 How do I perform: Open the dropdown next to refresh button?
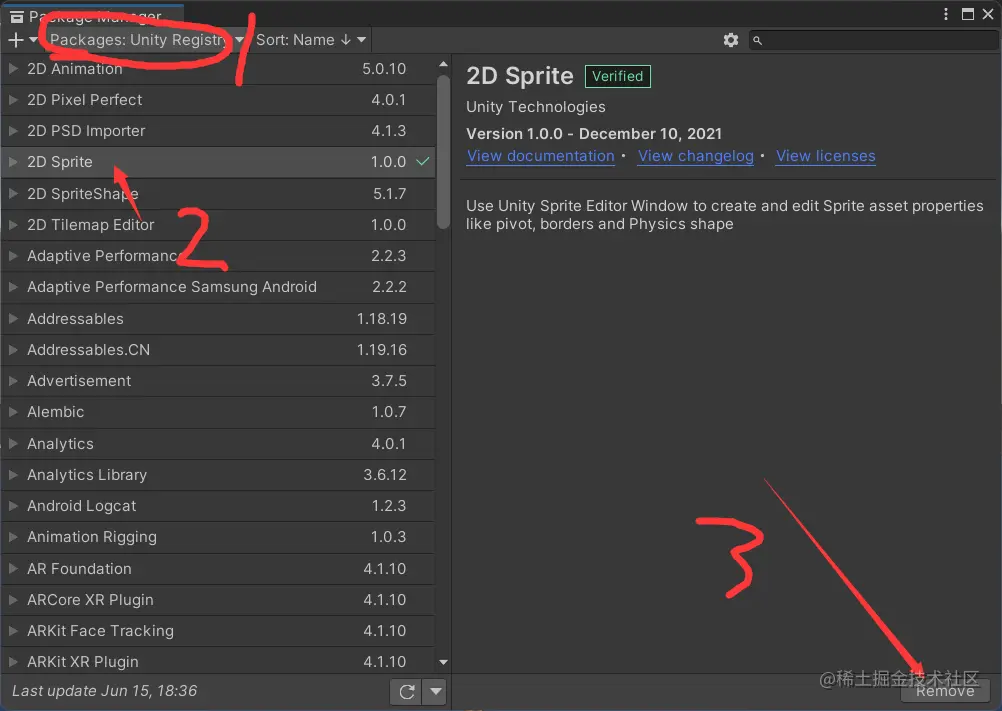tap(436, 691)
